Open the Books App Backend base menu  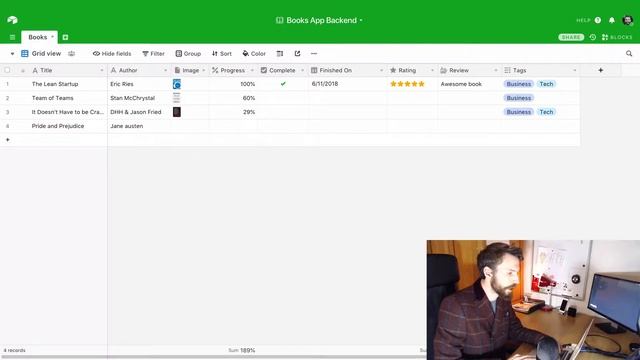[319, 20]
